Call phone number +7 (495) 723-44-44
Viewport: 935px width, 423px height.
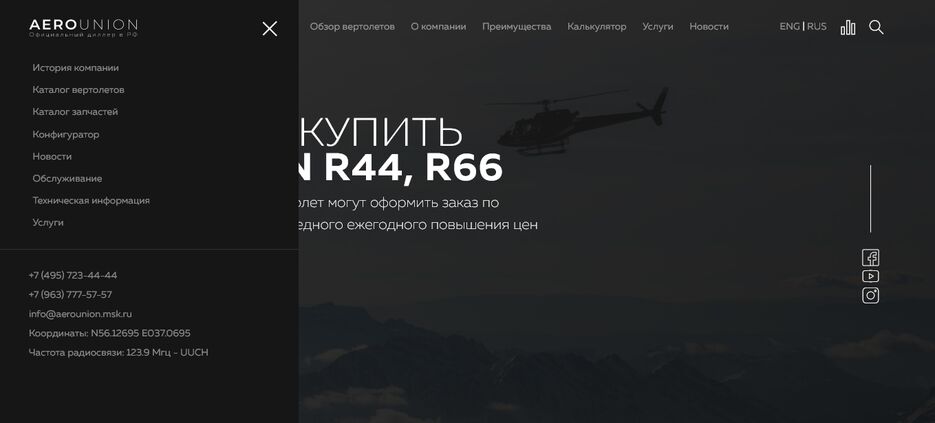point(73,276)
